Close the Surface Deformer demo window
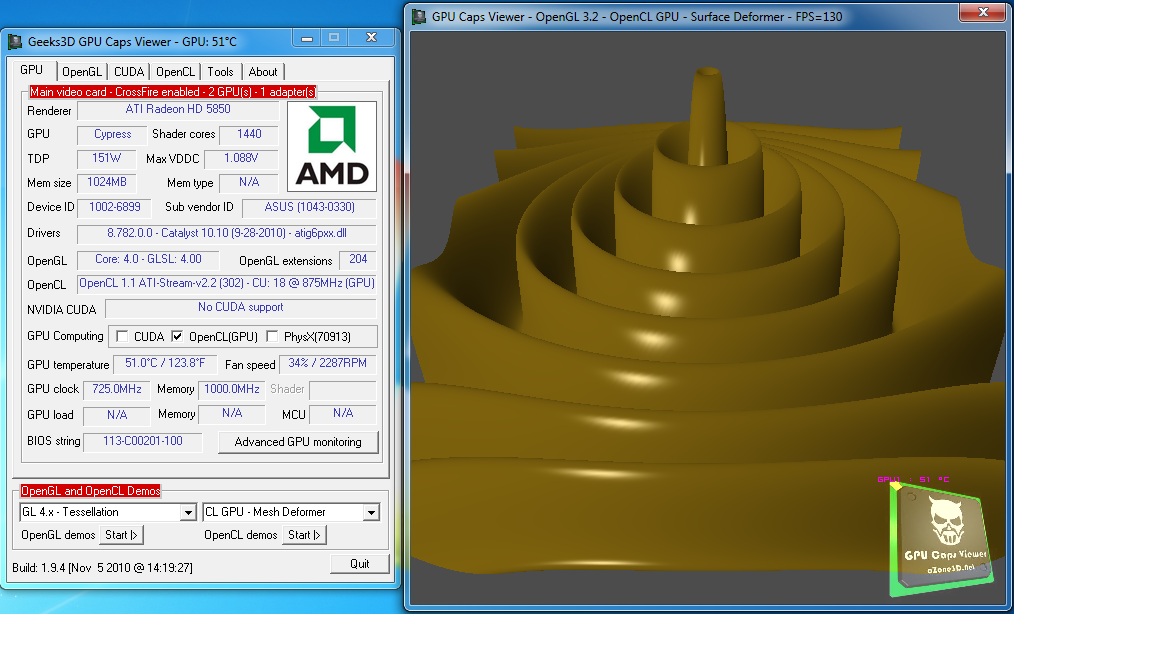1152x648 pixels. pyautogui.click(x=983, y=12)
